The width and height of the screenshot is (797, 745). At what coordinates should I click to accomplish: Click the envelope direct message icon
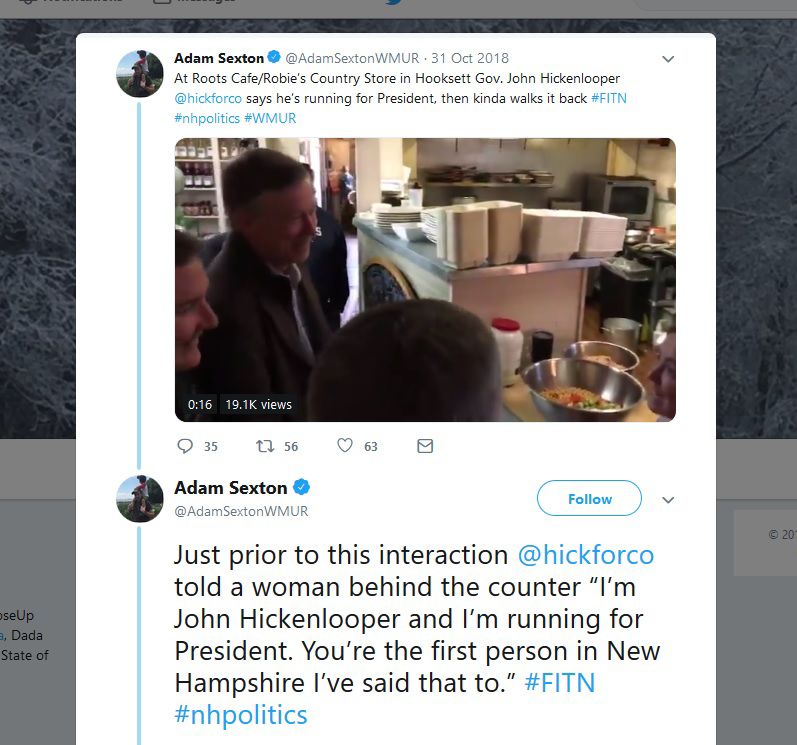coord(425,446)
